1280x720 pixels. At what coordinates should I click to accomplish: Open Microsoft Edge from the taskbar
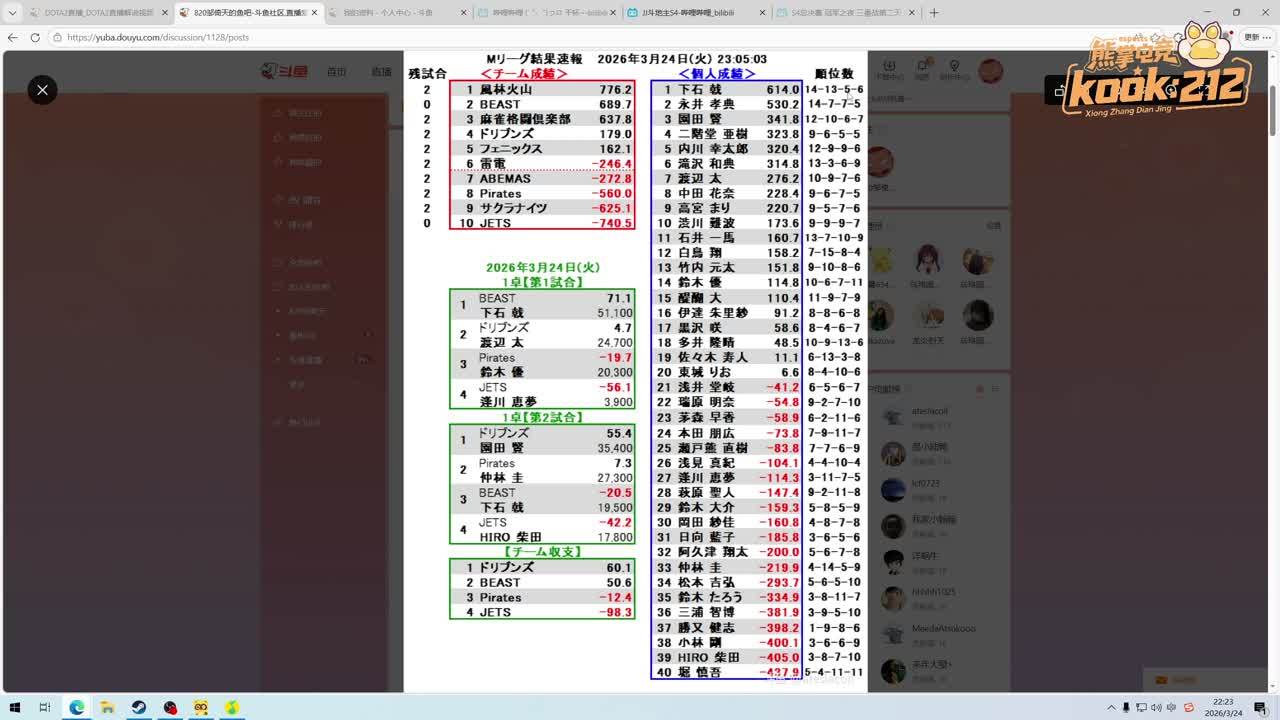click(x=77, y=707)
